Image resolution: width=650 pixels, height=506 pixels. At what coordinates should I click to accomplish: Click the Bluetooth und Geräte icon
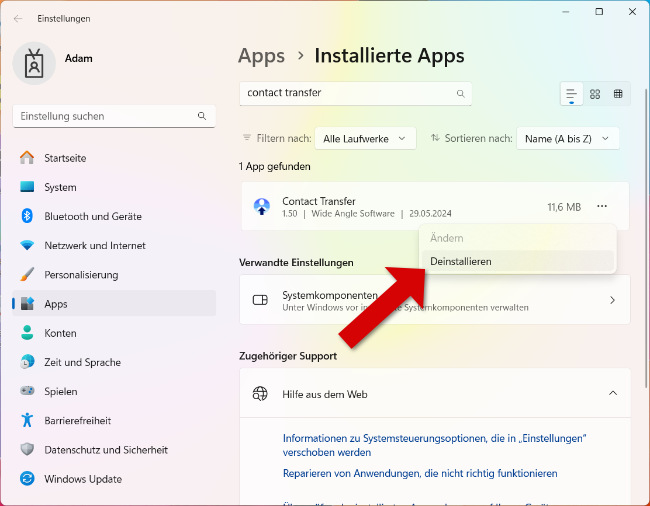pyautogui.click(x=27, y=216)
